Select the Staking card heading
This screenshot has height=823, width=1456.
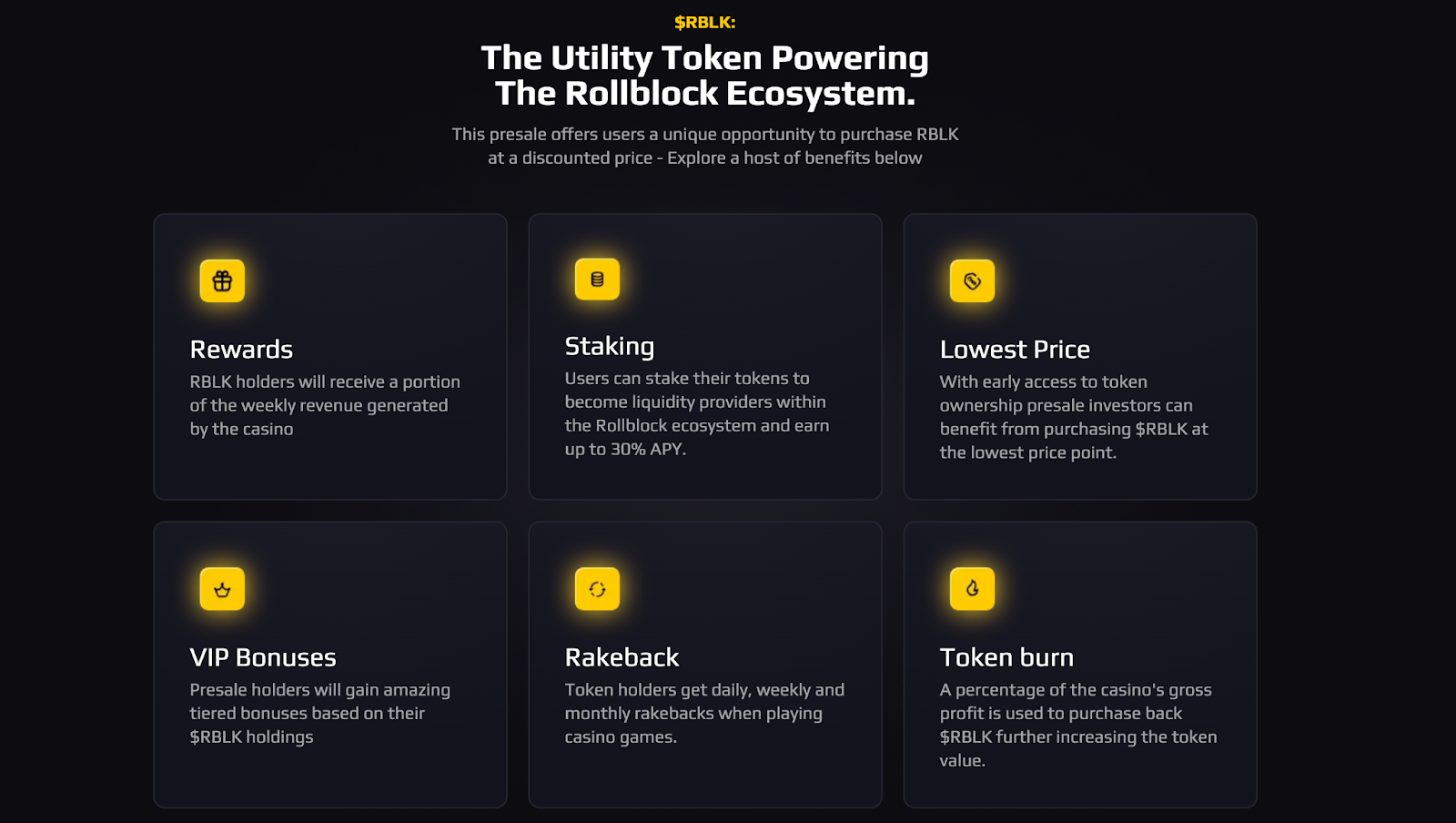point(609,346)
